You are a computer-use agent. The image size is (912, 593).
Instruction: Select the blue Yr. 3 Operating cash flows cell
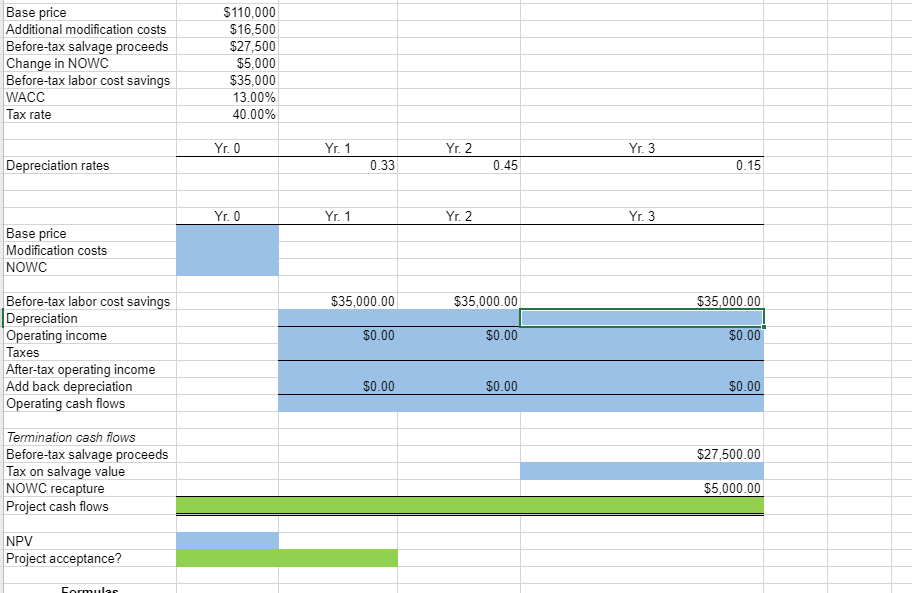pos(642,403)
